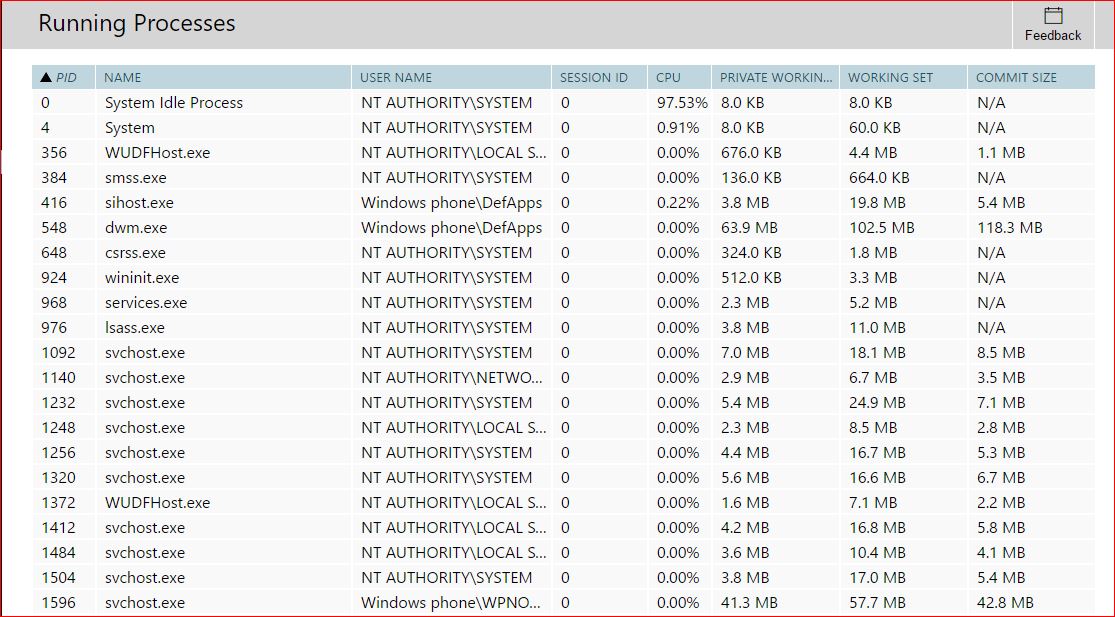
Task: Select the lsass.exe process name
Action: (134, 328)
